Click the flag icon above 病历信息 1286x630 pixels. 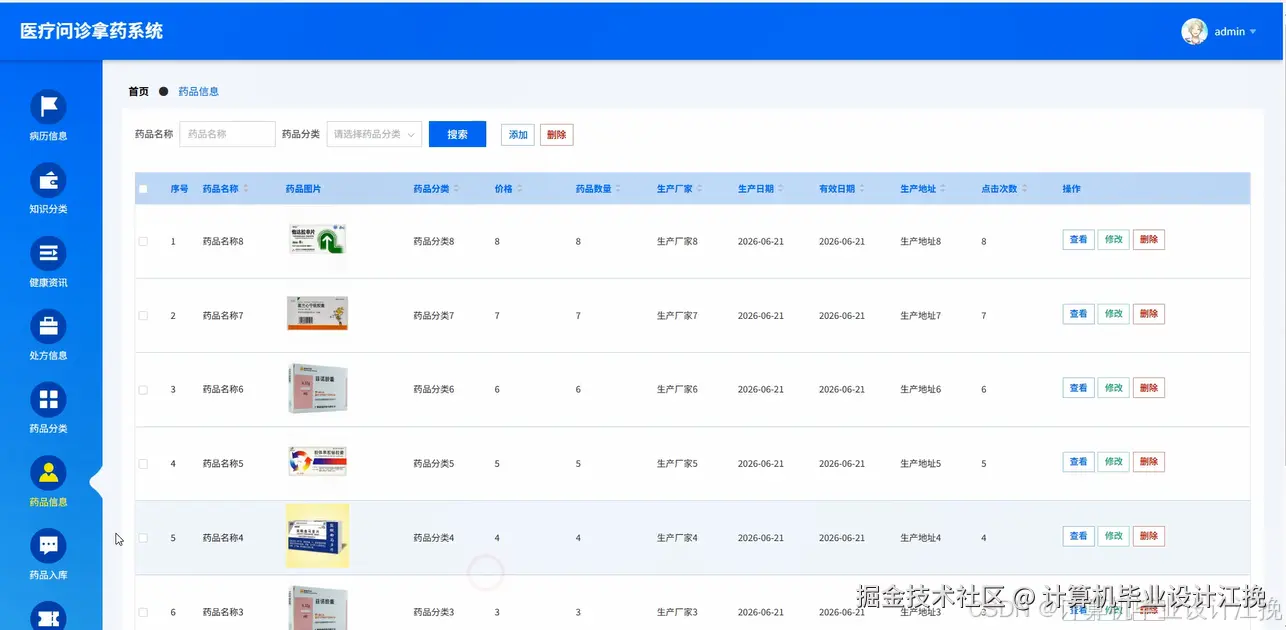[47, 107]
